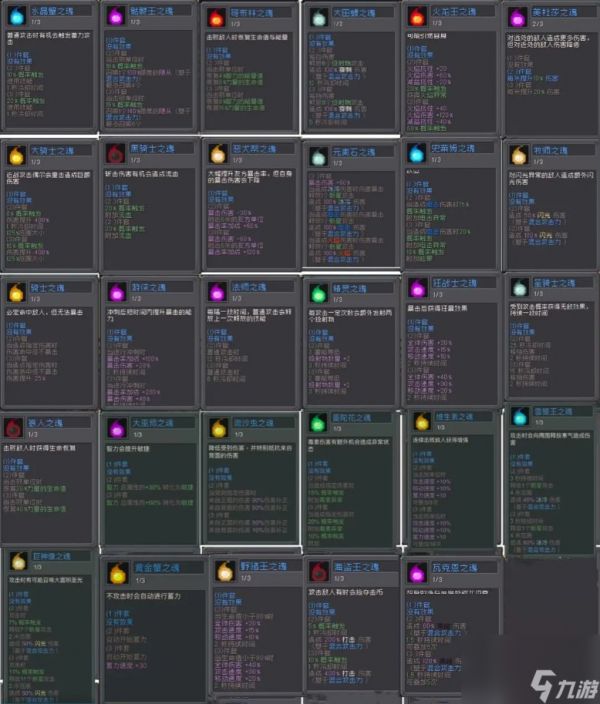Click the 野猪王之魂 title
This screenshot has height=704, width=600.
[x=264, y=566]
